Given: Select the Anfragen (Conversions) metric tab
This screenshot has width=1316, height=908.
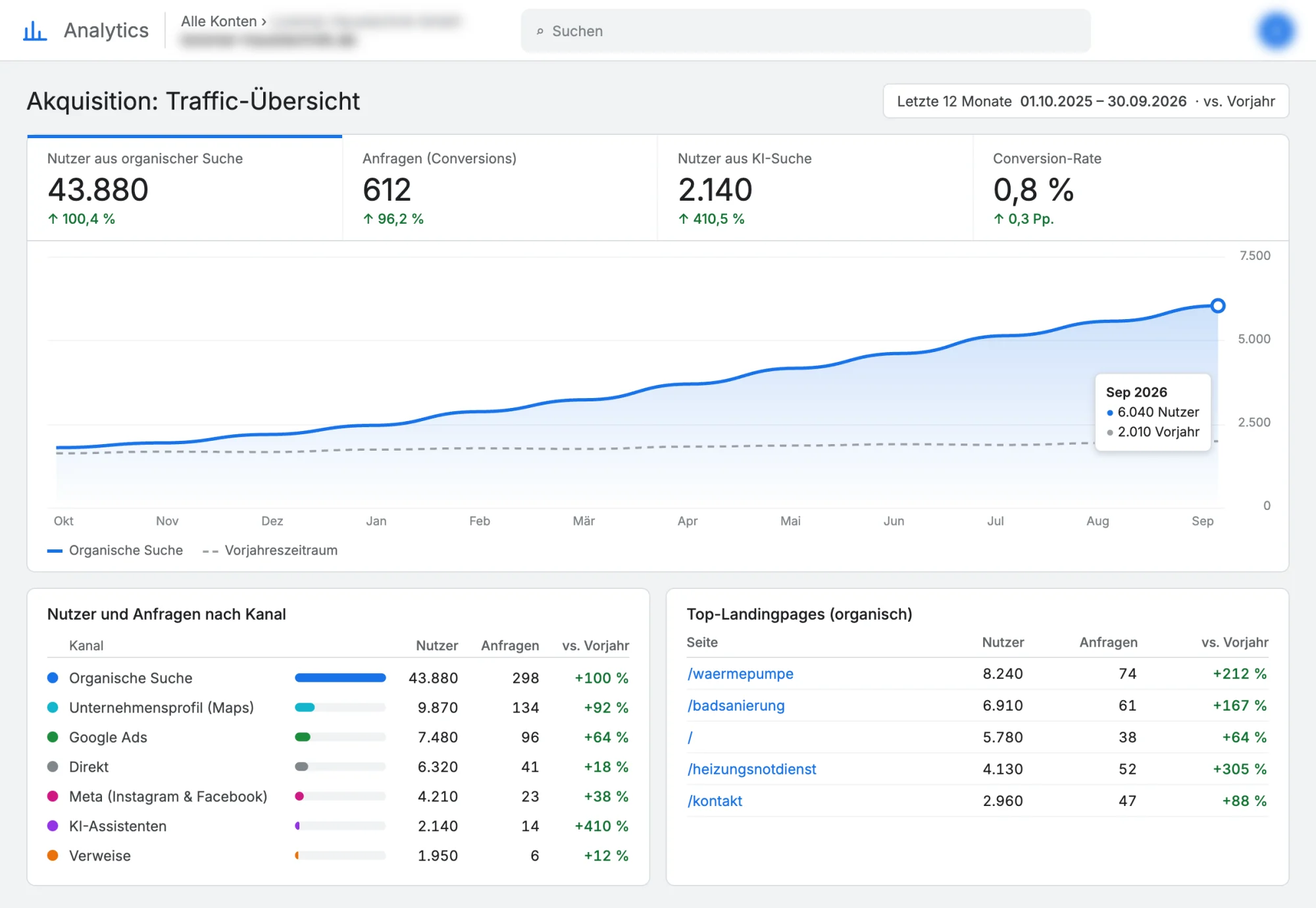Looking at the screenshot, I should pyautogui.click(x=500, y=188).
